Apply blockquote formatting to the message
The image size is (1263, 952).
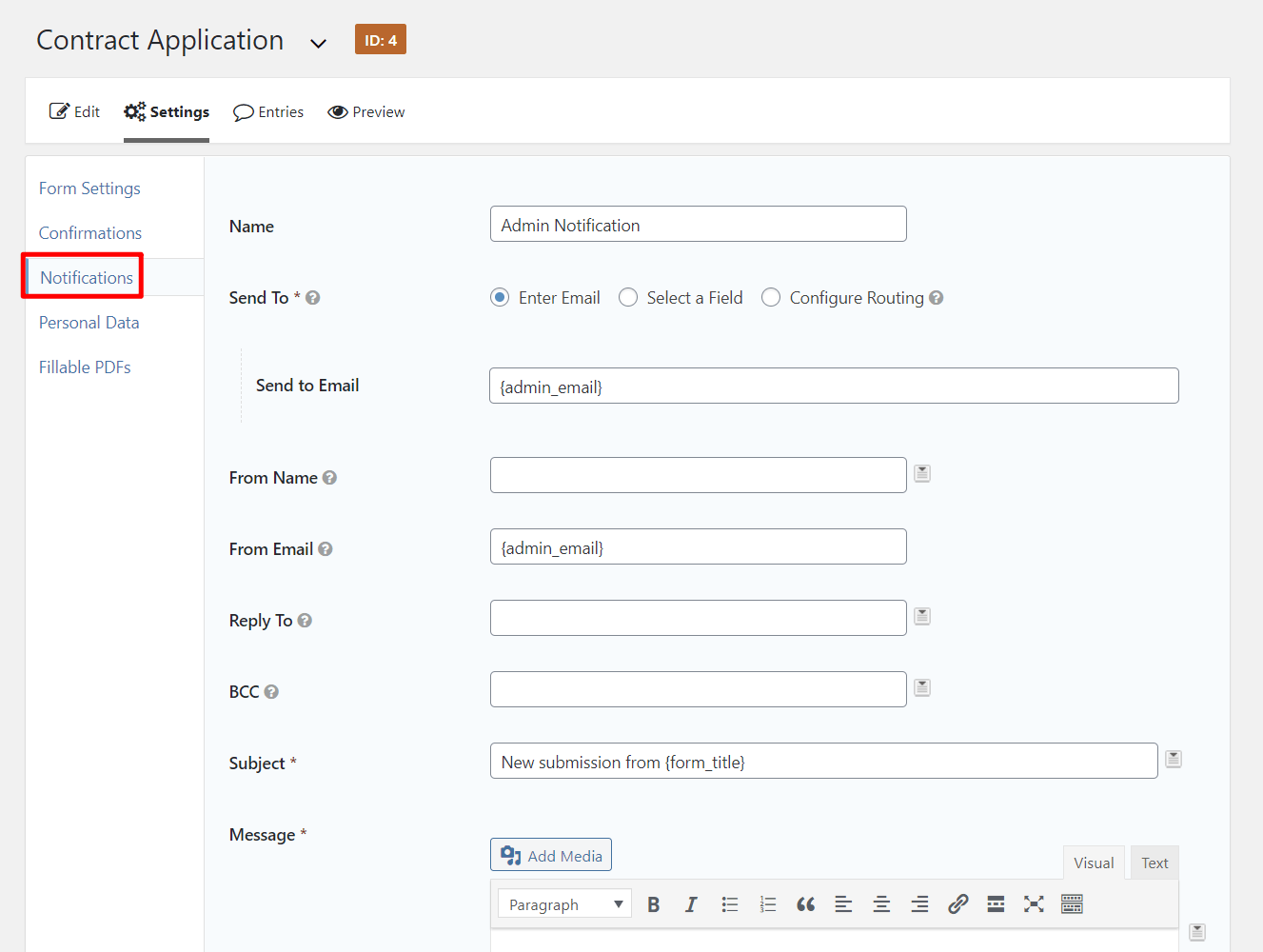click(805, 903)
